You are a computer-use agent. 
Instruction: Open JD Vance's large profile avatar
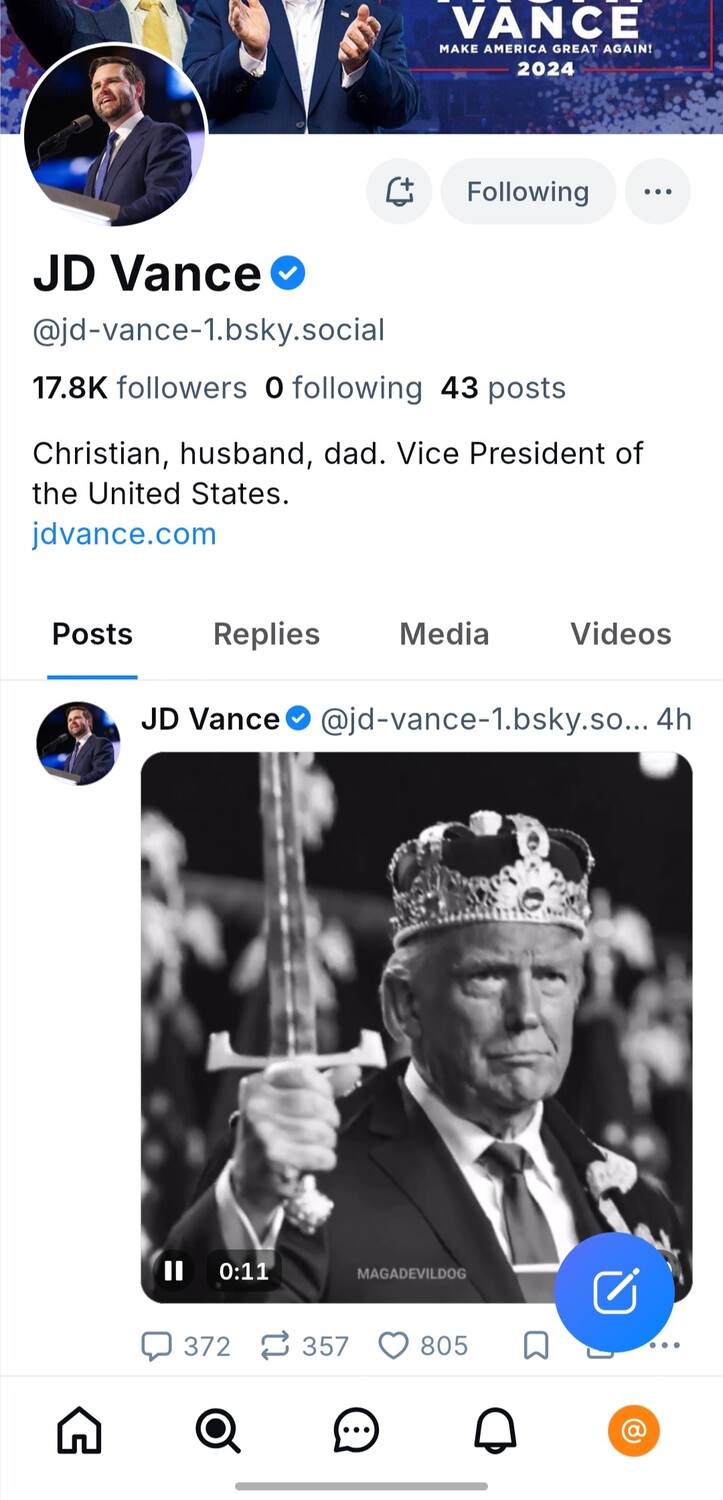(114, 136)
